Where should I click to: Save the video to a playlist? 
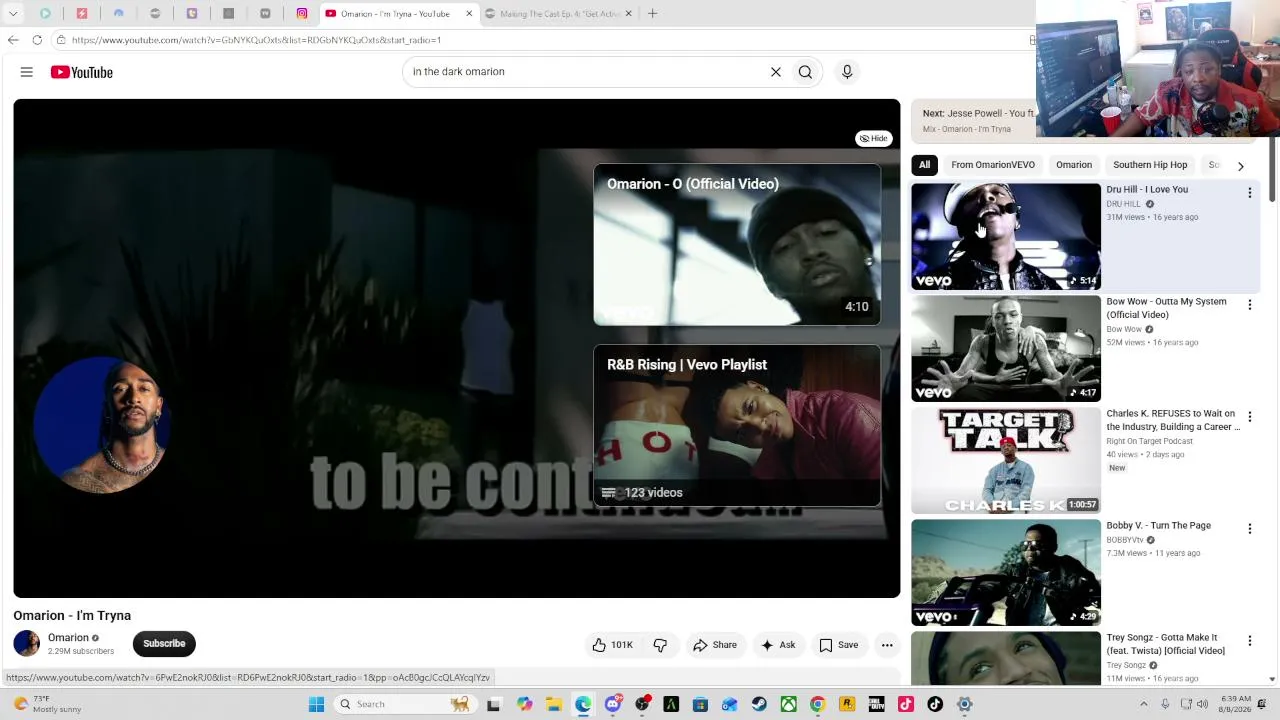coord(839,645)
